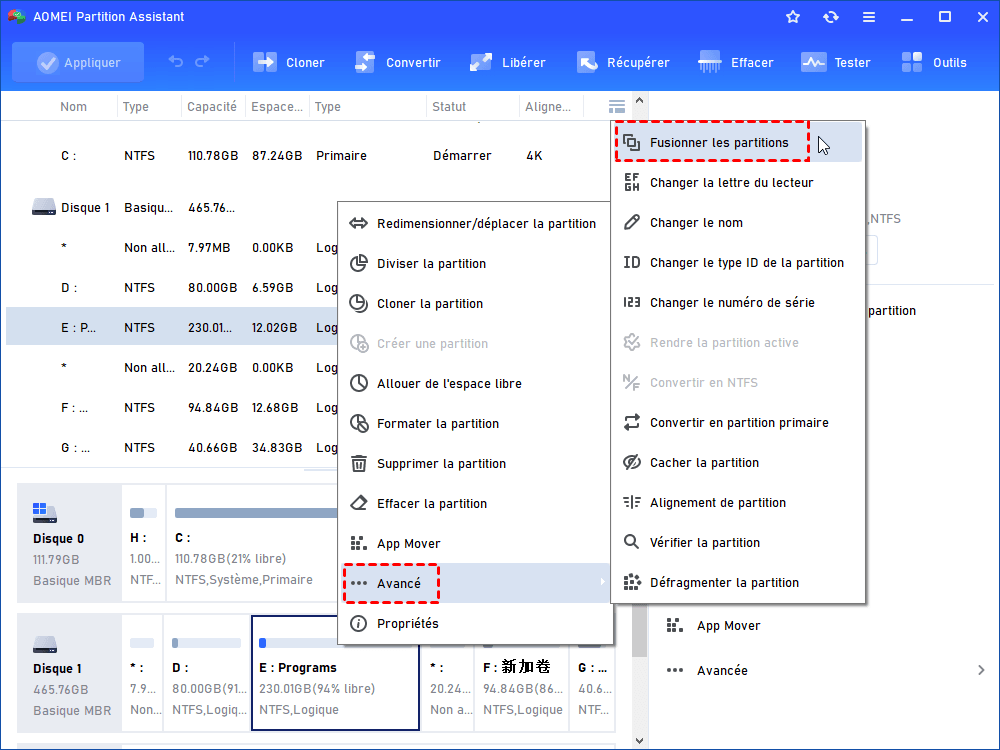Select Alignement de partition
This screenshot has width=1000, height=750.
pyautogui.click(x=738, y=503)
